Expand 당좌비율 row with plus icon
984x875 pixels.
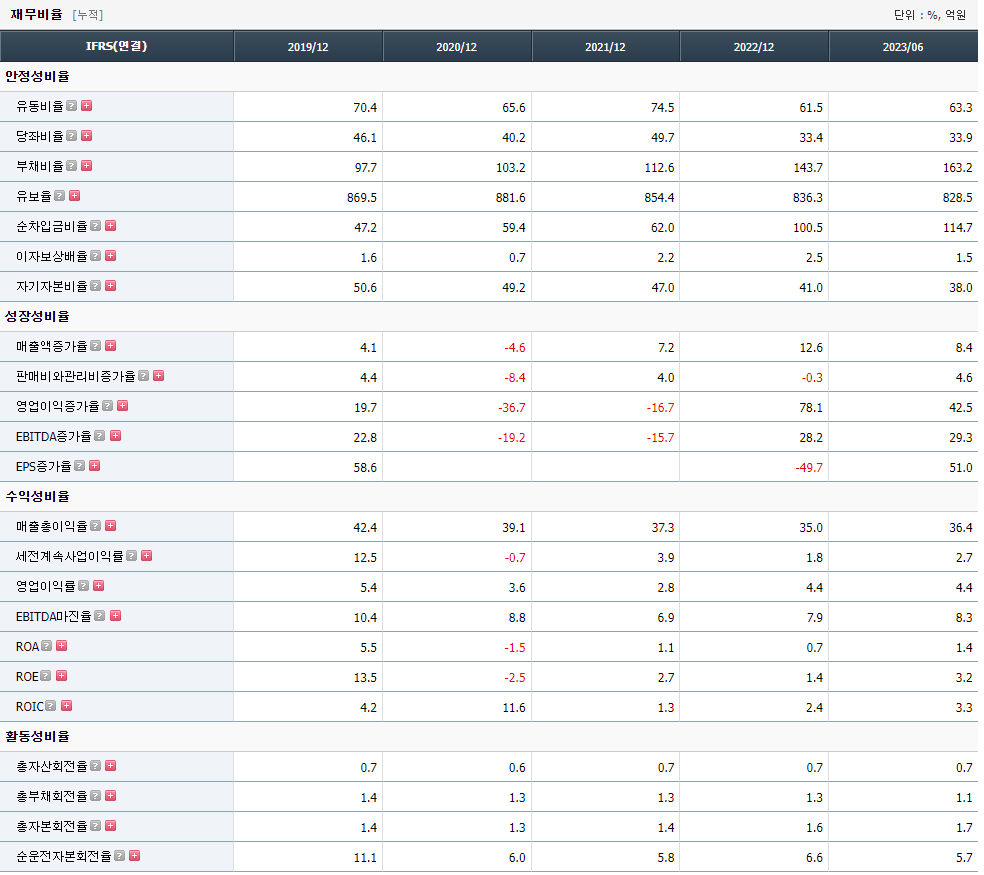(x=87, y=136)
